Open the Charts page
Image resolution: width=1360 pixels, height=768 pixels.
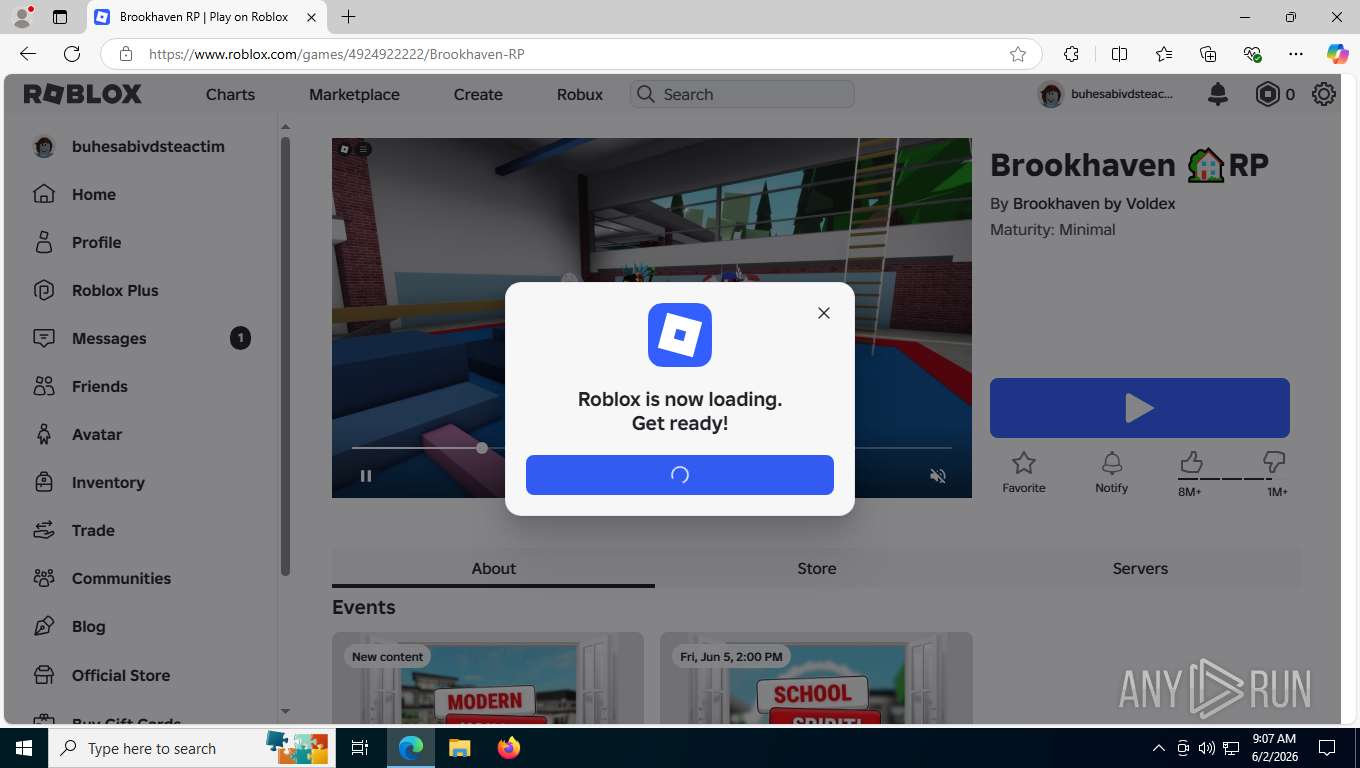click(x=230, y=94)
